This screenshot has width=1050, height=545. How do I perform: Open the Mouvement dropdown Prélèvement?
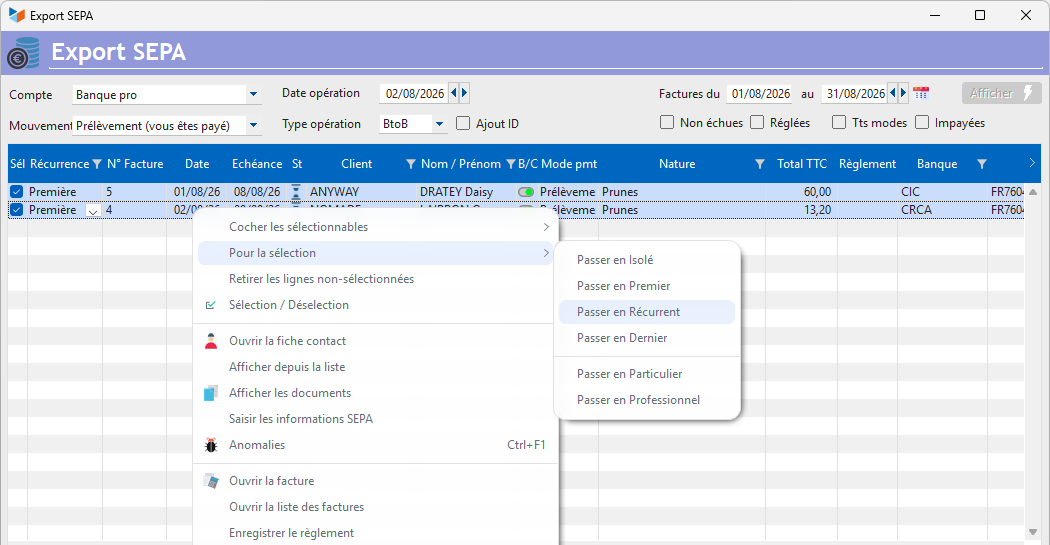253,125
